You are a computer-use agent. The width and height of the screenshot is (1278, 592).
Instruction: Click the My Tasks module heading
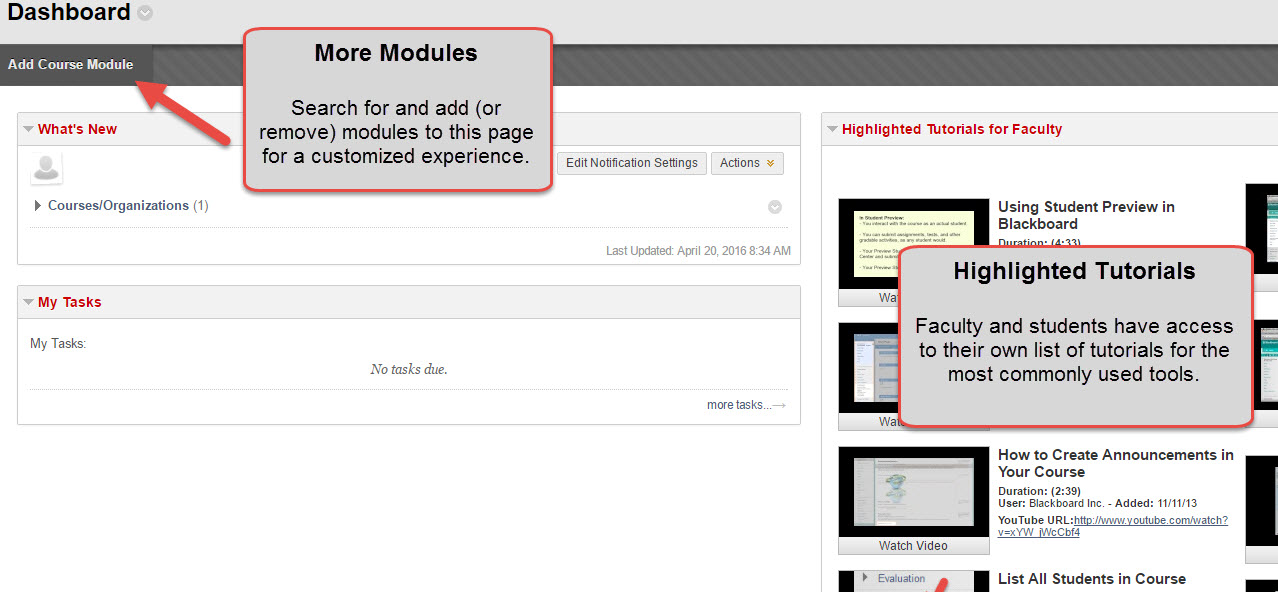[x=69, y=302]
